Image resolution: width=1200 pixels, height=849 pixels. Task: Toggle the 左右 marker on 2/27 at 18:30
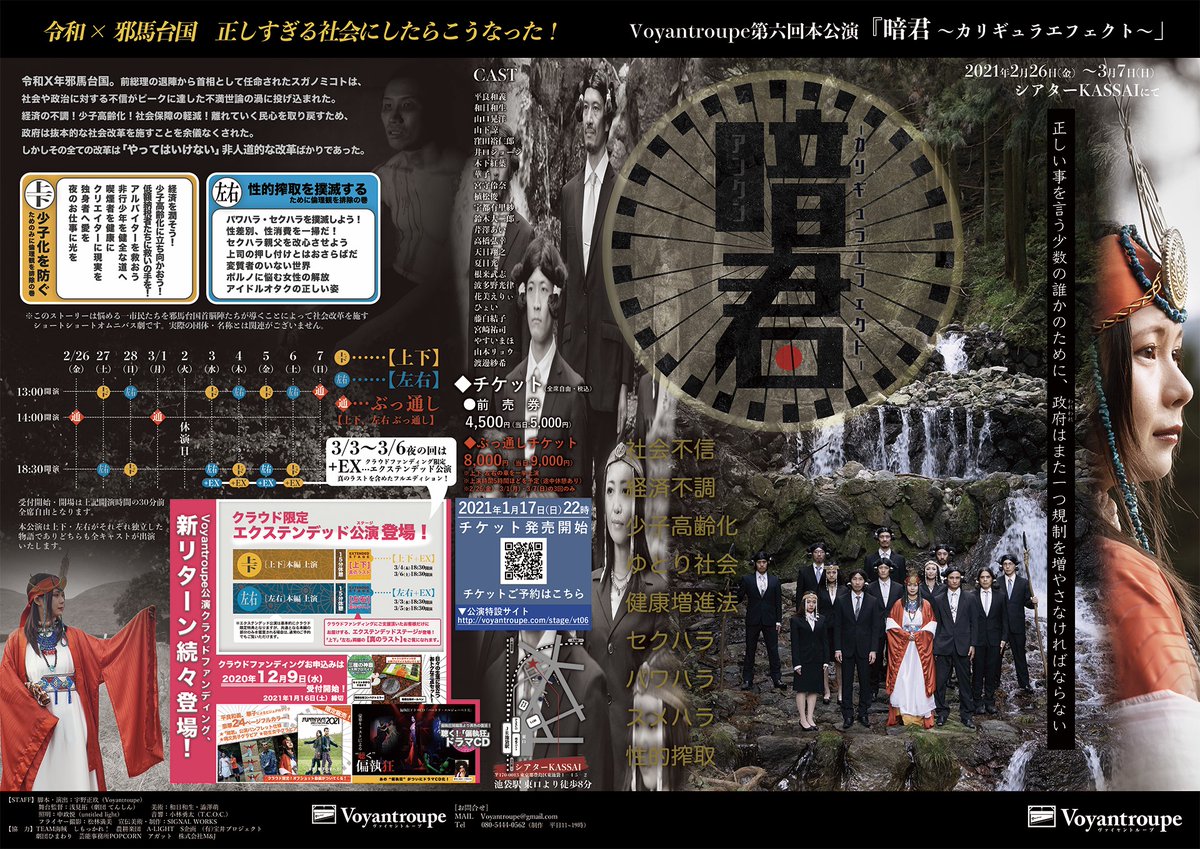102,470
